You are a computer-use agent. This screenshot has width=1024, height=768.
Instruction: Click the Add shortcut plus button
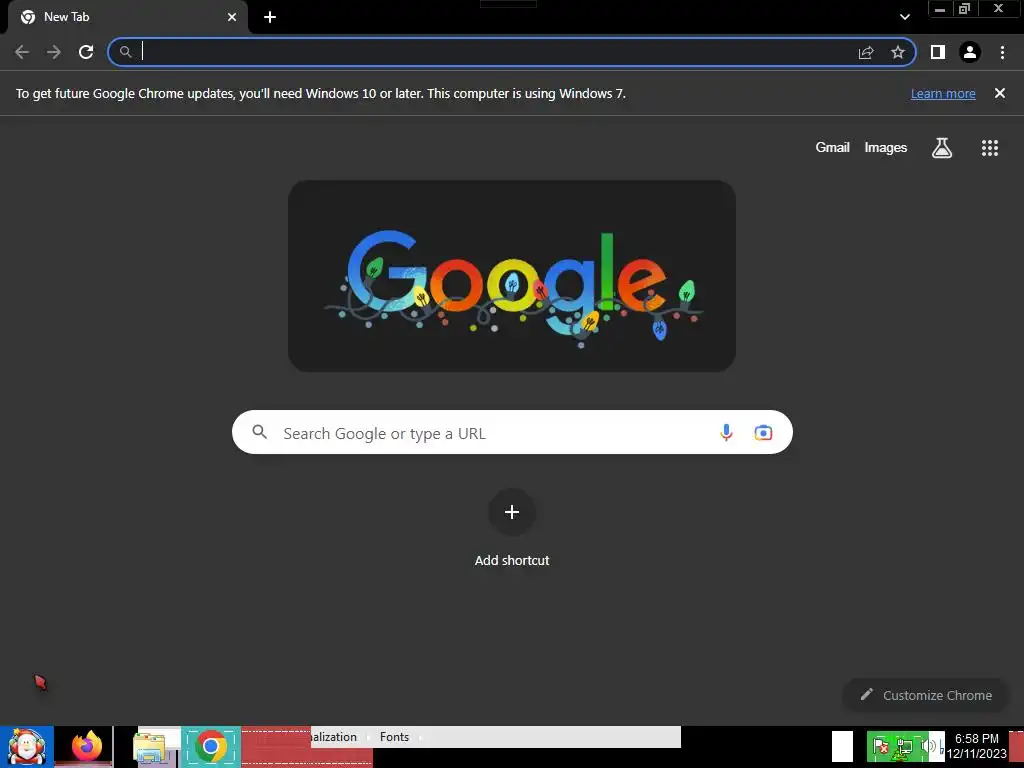pyautogui.click(x=512, y=512)
